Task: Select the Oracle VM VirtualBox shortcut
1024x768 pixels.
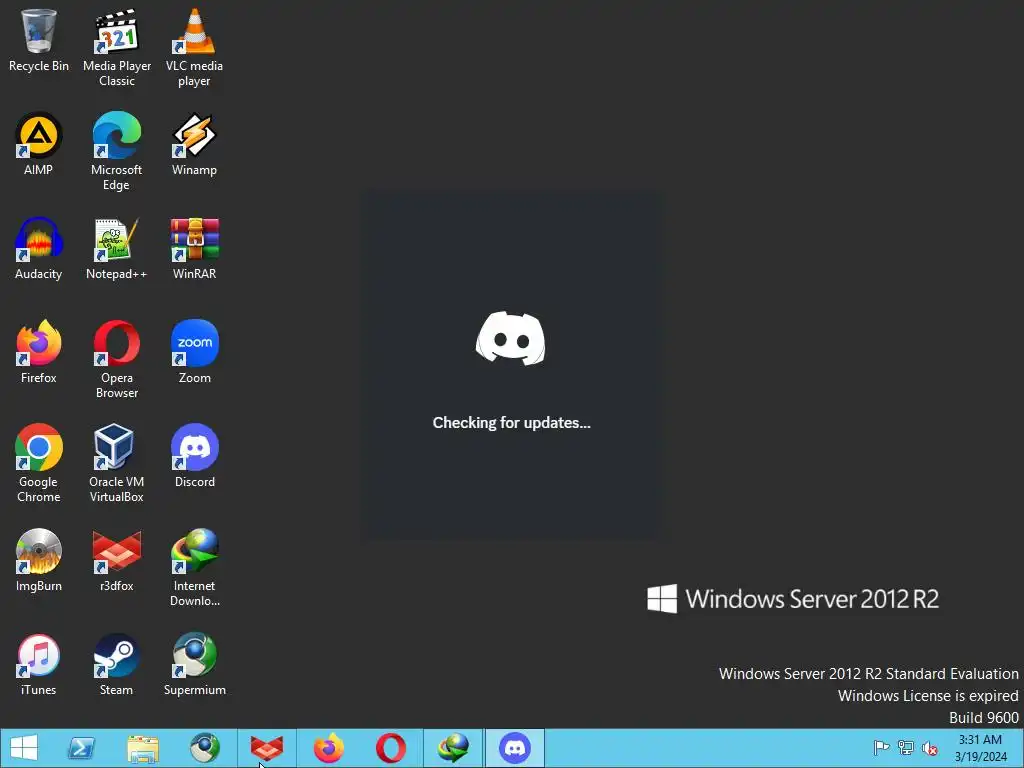Action: (x=117, y=463)
